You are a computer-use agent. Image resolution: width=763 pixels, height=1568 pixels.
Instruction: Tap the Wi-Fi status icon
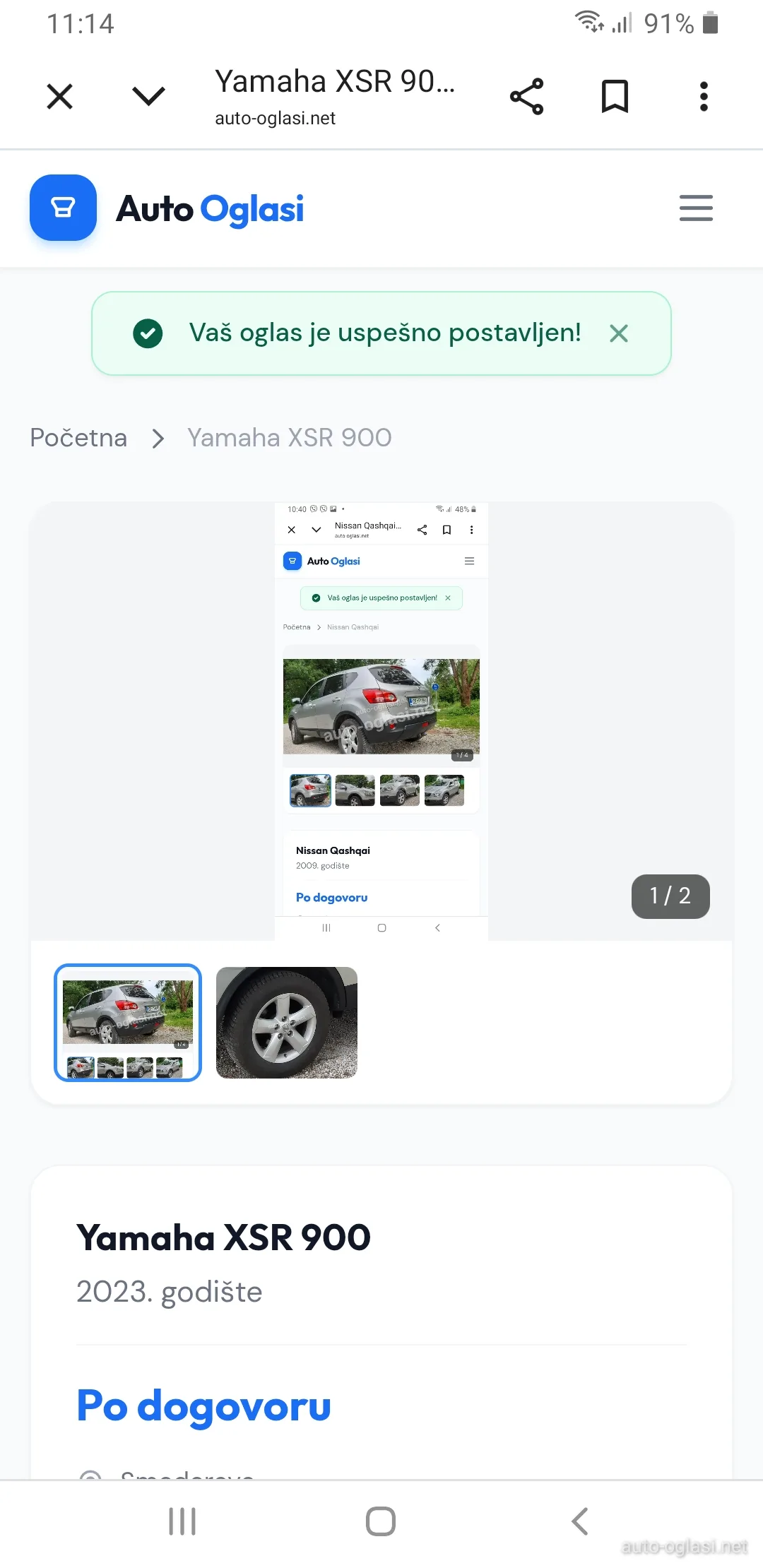(x=588, y=22)
